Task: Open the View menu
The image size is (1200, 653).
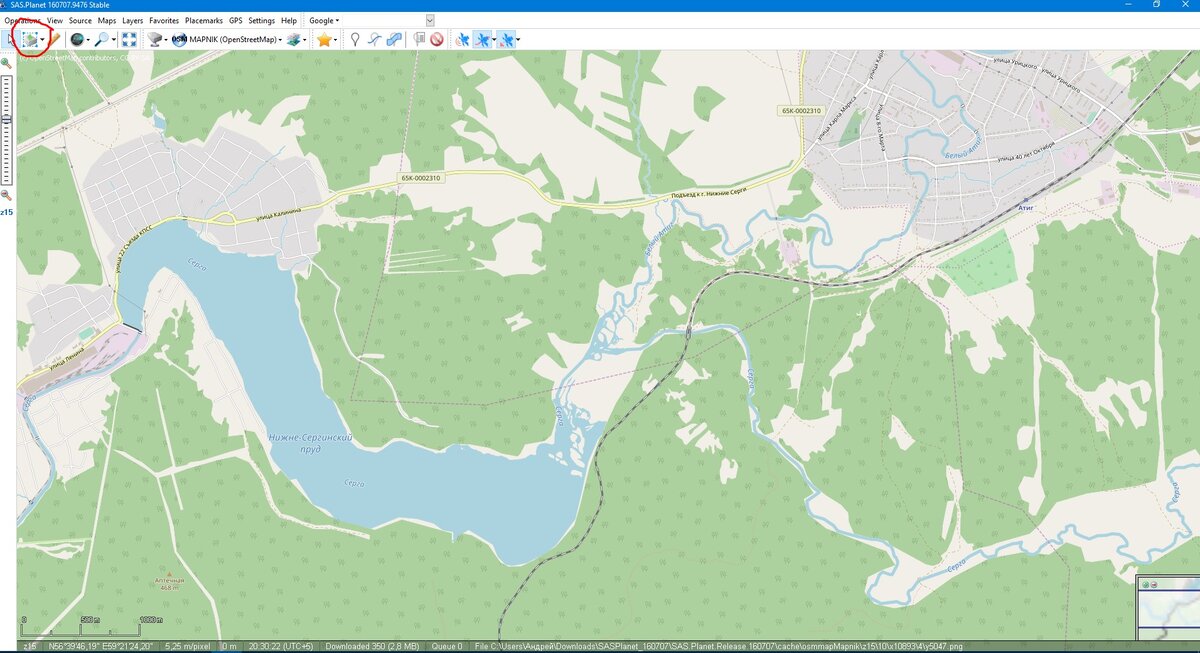Action: click(x=55, y=20)
